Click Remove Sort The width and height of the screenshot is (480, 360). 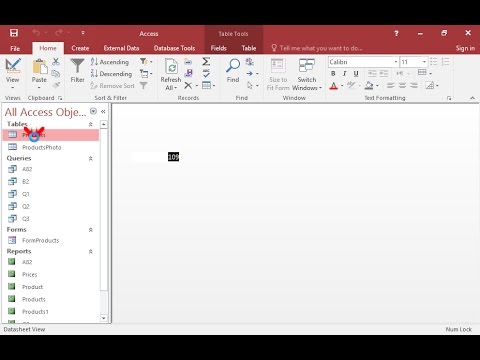(112, 86)
